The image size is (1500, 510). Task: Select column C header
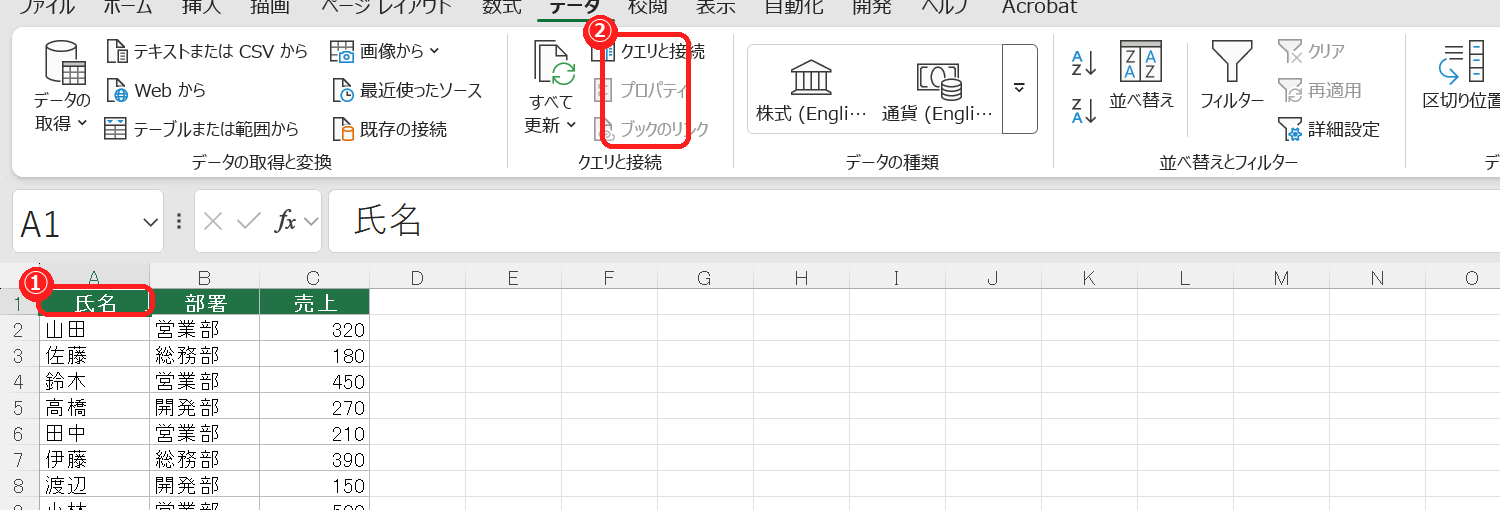[x=314, y=278]
